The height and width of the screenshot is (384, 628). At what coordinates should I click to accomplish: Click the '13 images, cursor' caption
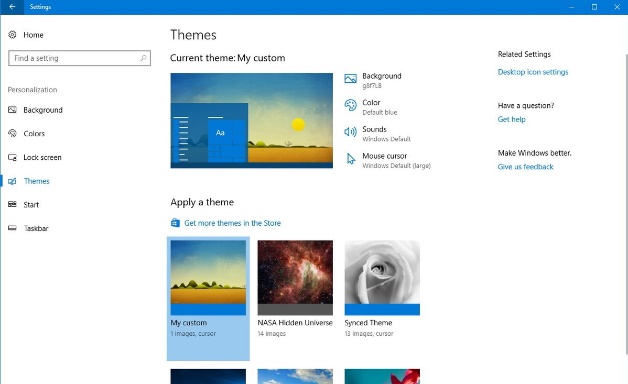[x=369, y=334]
